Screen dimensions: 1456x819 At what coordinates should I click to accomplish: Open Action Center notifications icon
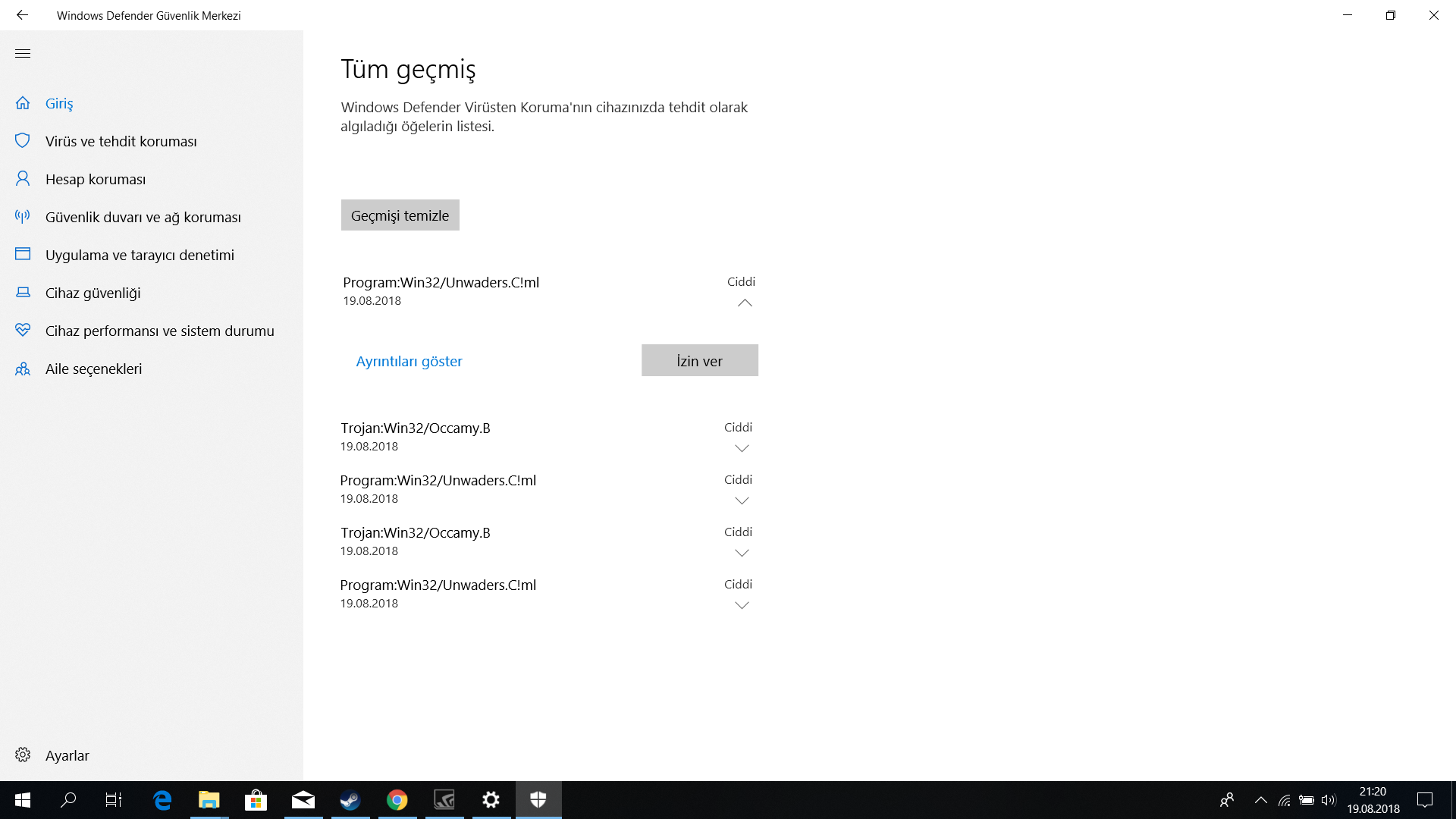pos(1425,800)
